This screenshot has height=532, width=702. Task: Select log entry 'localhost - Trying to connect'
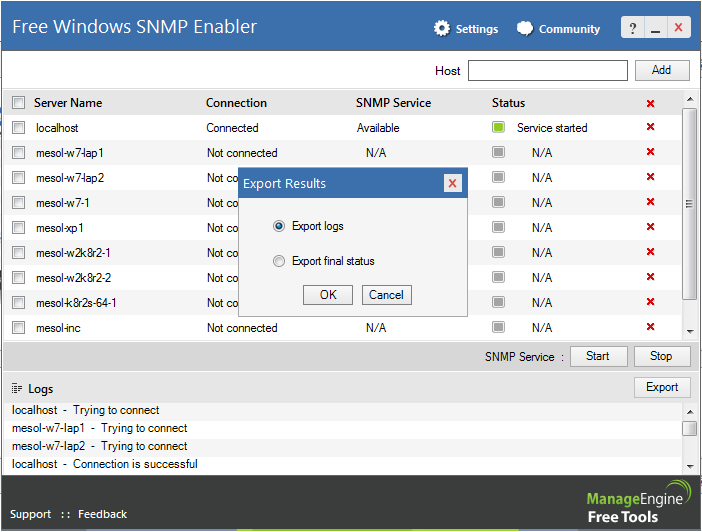click(x=86, y=410)
